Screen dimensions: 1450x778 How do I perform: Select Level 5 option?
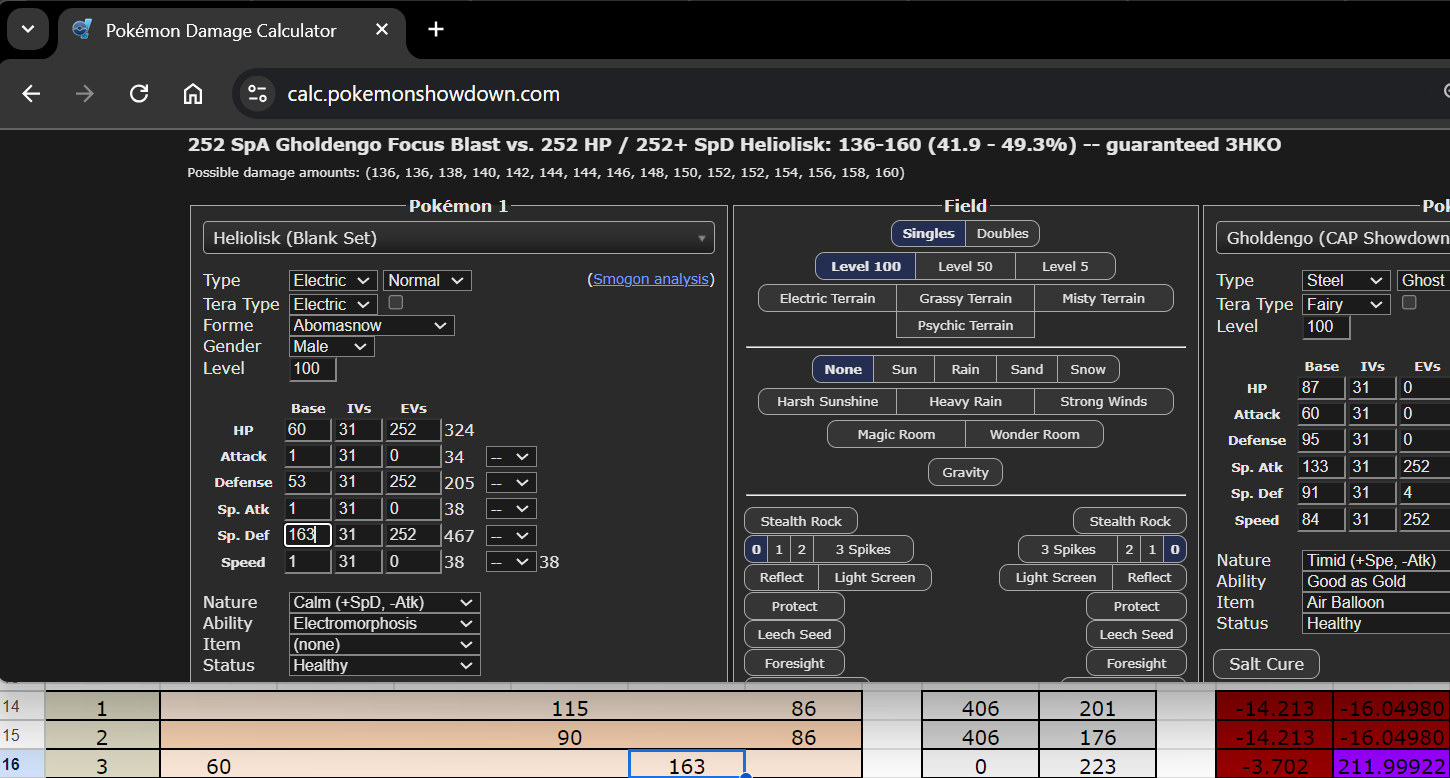click(x=1065, y=266)
